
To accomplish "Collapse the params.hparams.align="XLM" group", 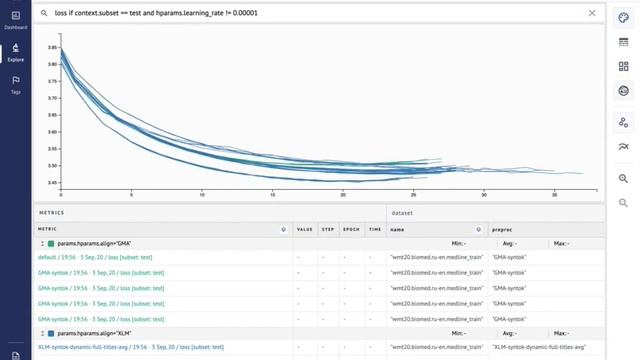I will [x=42, y=333].
